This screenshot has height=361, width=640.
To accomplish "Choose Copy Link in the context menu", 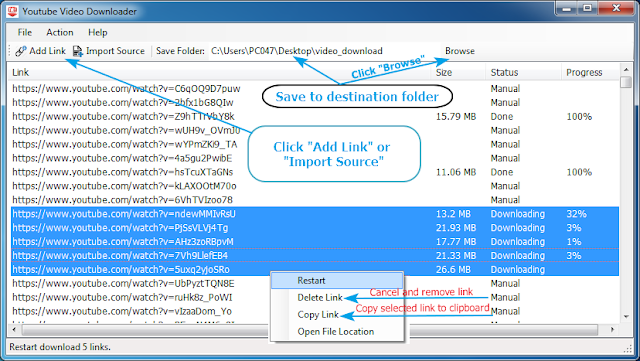I will point(318,315).
